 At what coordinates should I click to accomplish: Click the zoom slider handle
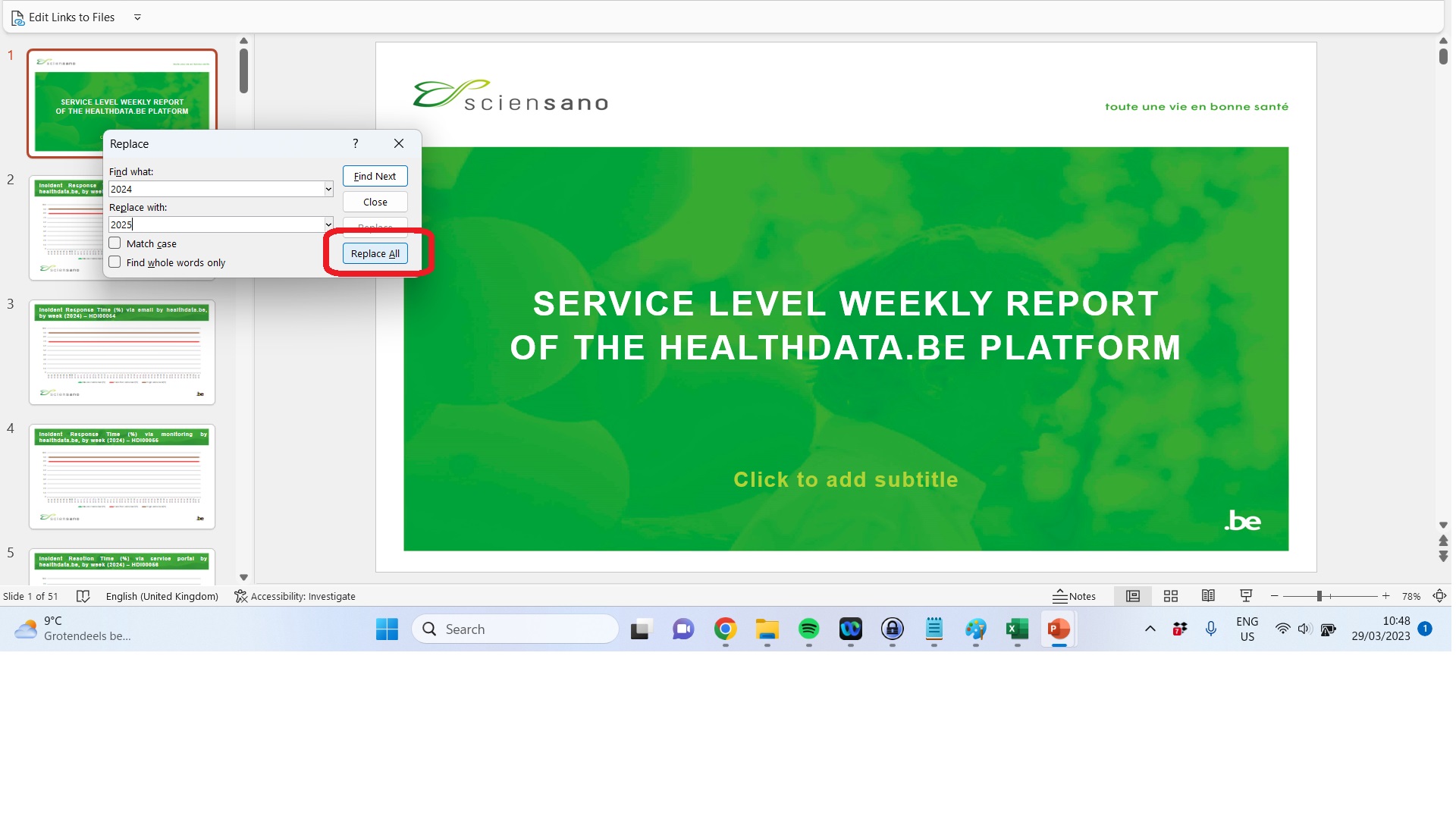(x=1319, y=596)
